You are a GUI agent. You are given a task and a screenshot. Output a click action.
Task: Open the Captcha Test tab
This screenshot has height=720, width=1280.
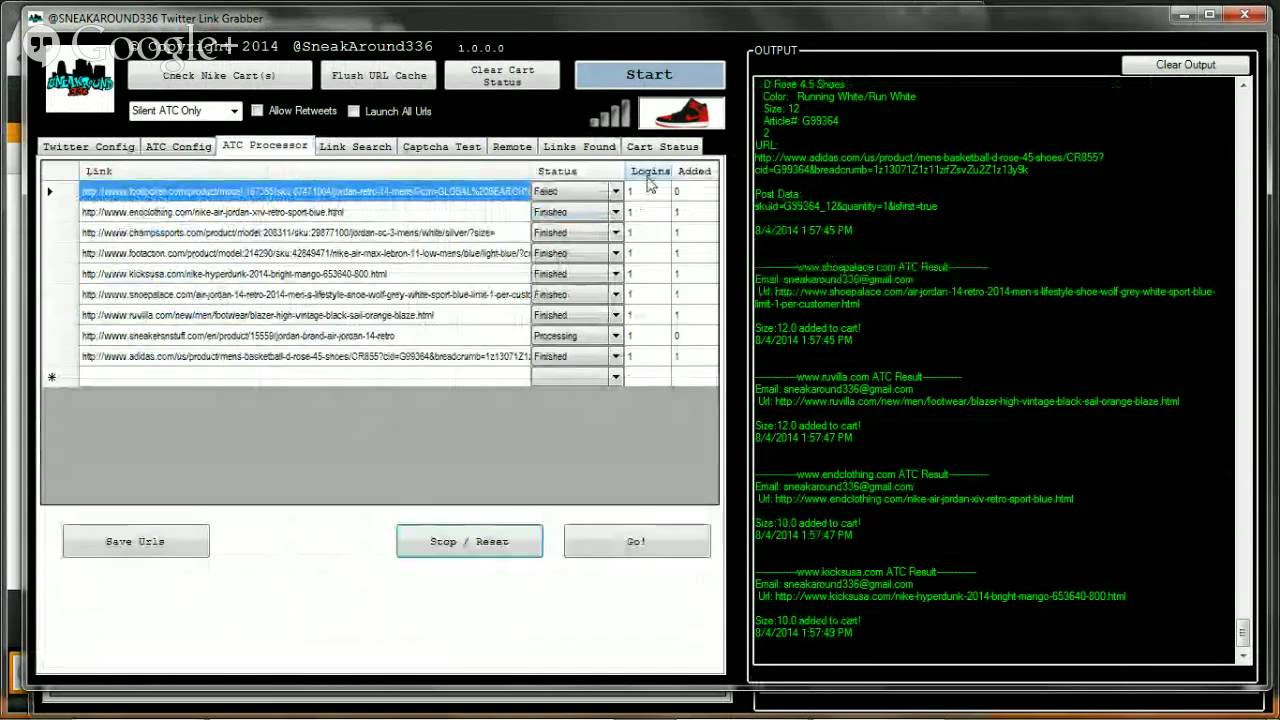pos(441,147)
